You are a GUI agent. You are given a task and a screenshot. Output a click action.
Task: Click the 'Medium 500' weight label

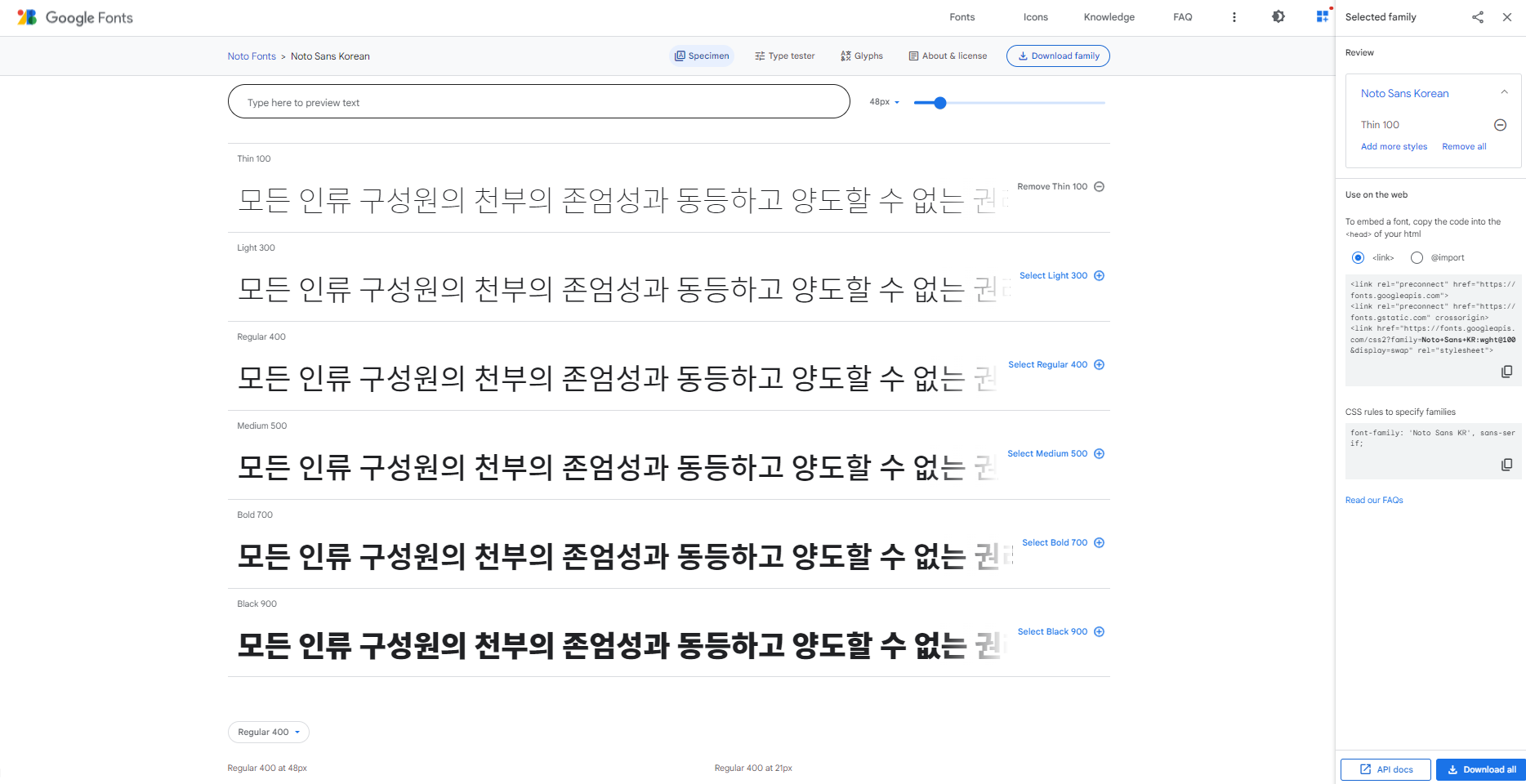click(x=261, y=425)
